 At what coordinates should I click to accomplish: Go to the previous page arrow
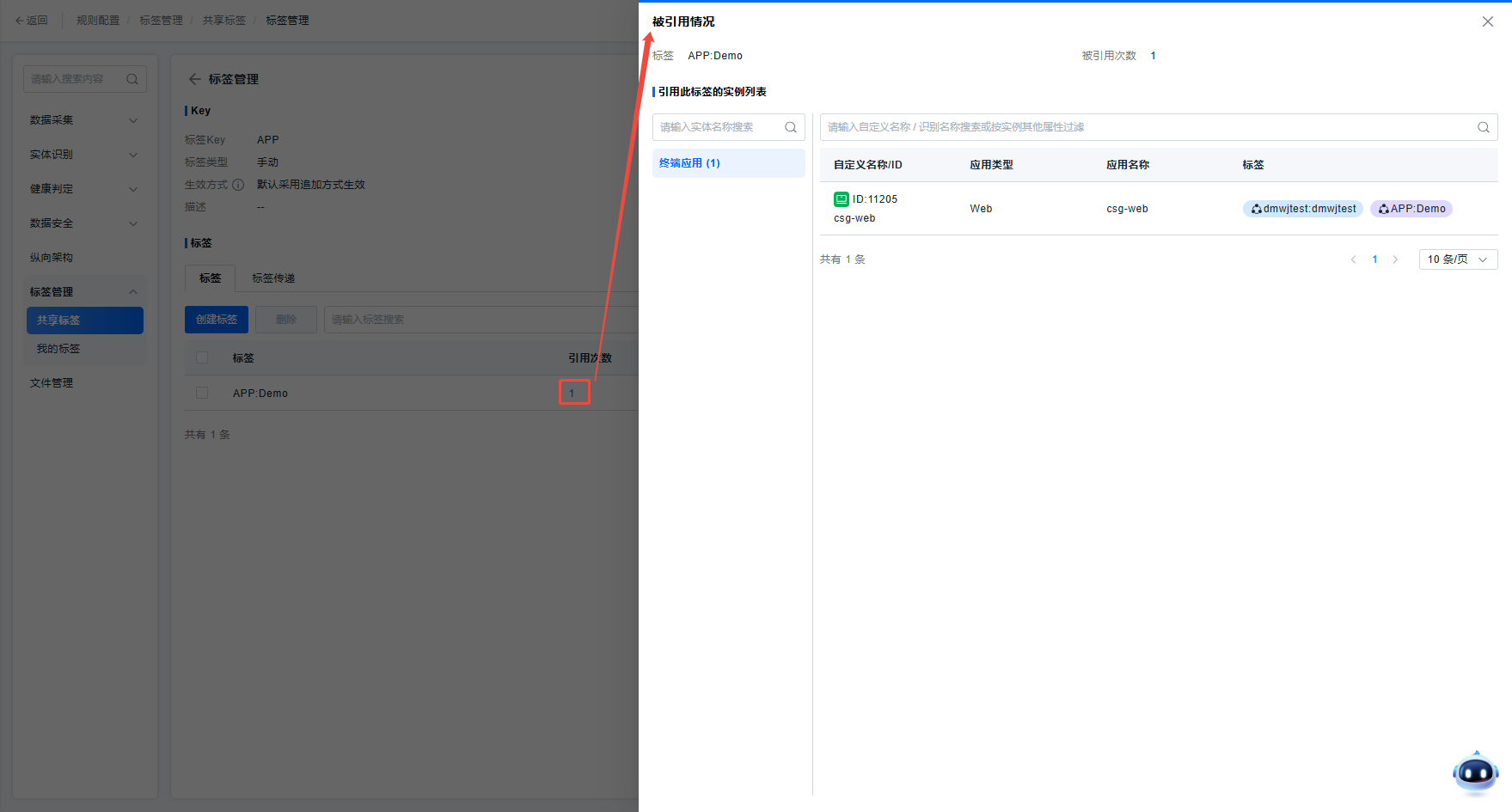1354,259
